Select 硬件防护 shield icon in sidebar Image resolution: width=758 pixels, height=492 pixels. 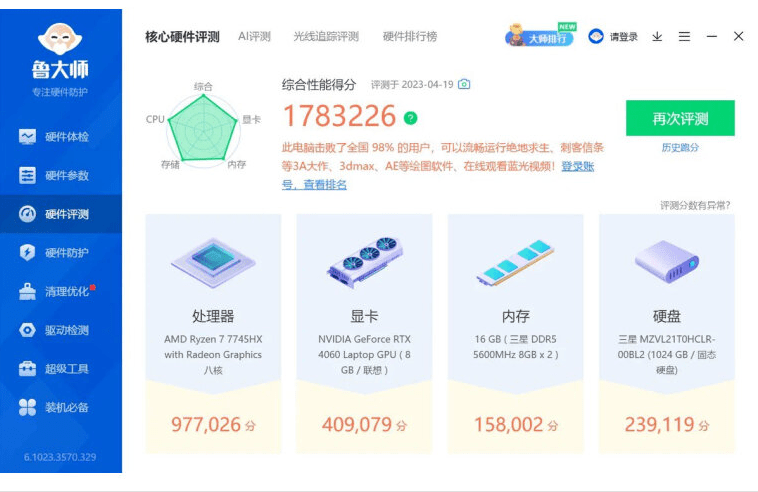27,252
